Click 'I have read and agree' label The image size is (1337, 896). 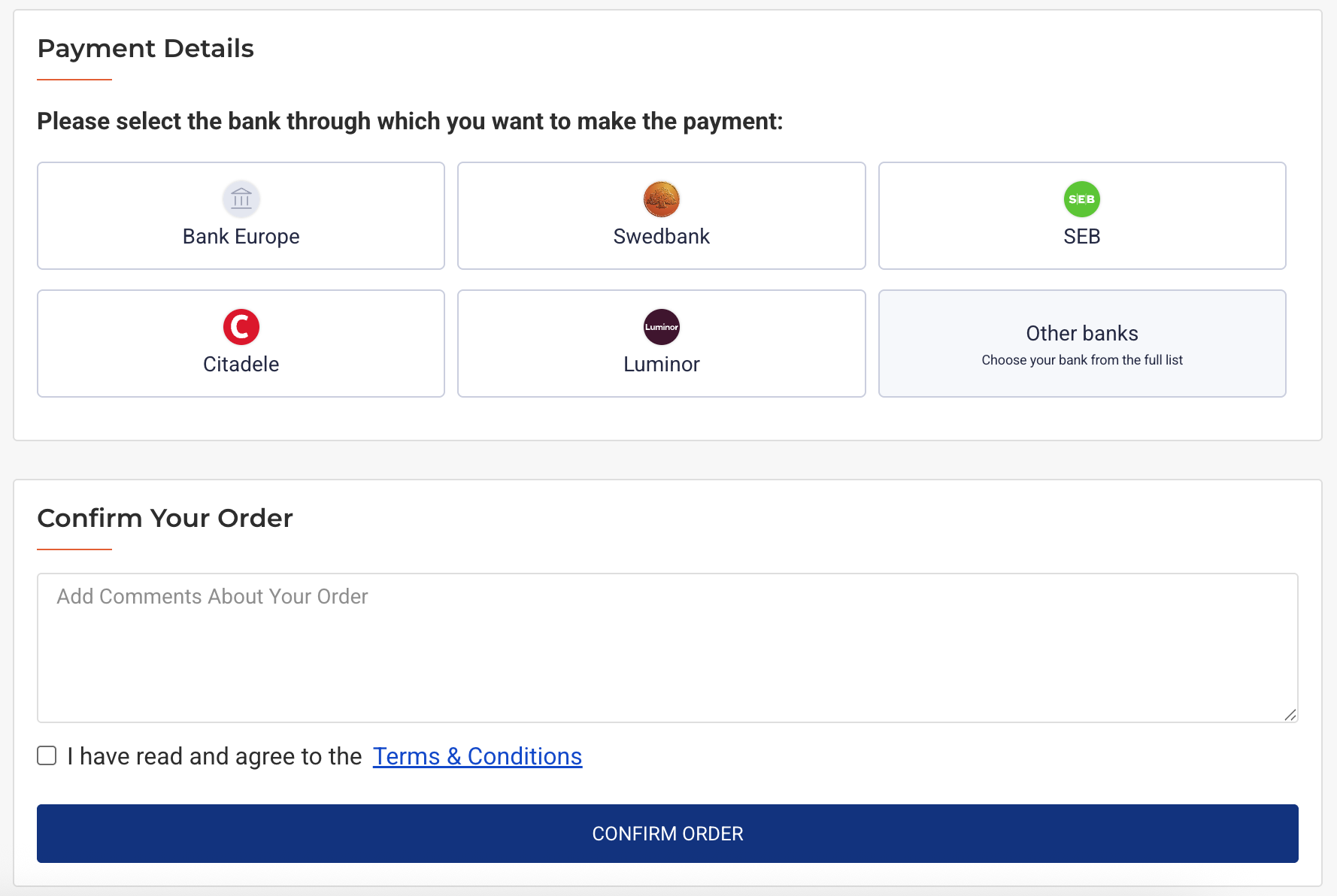(214, 756)
